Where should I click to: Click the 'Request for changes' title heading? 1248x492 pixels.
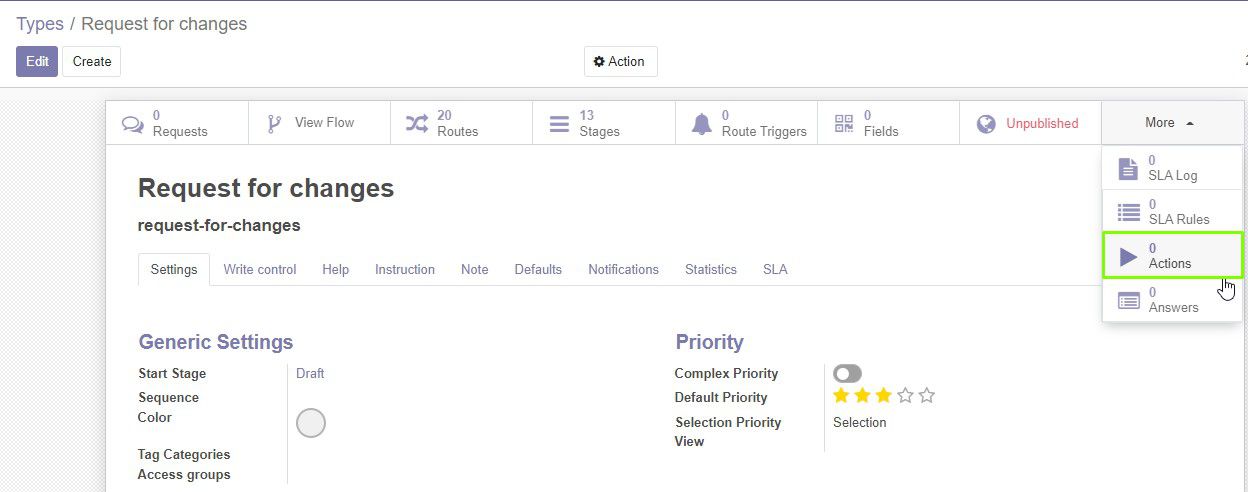[266, 188]
